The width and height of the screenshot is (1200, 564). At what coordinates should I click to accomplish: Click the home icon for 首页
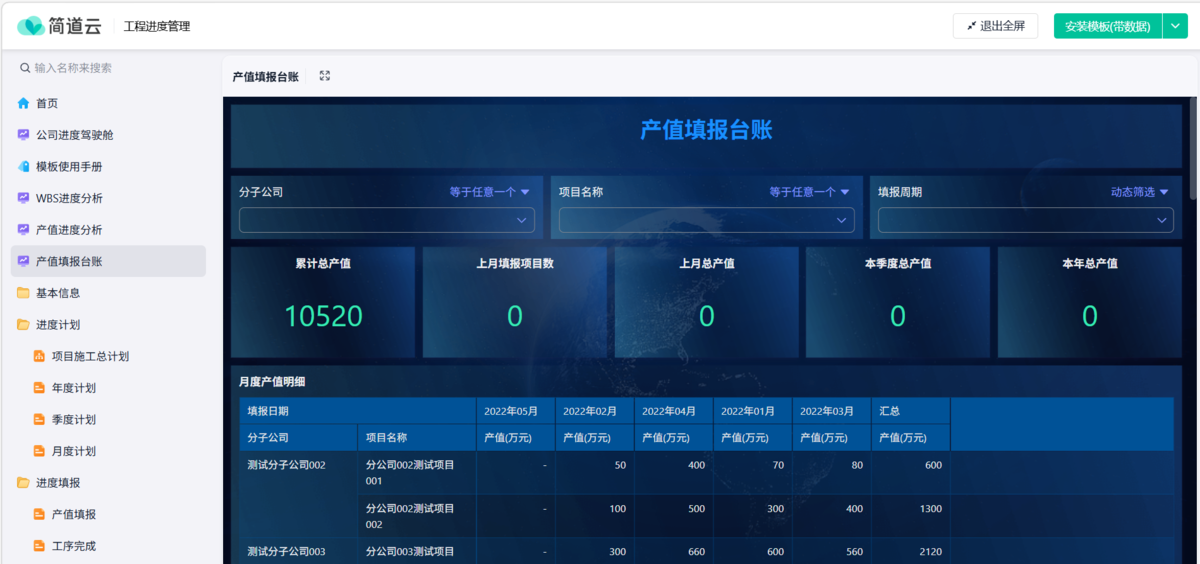tap(23, 103)
